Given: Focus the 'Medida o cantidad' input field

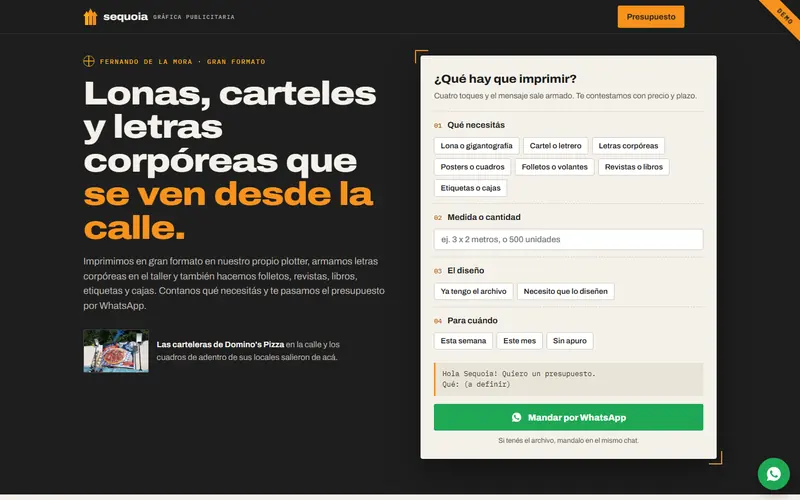Looking at the screenshot, I should (x=568, y=239).
